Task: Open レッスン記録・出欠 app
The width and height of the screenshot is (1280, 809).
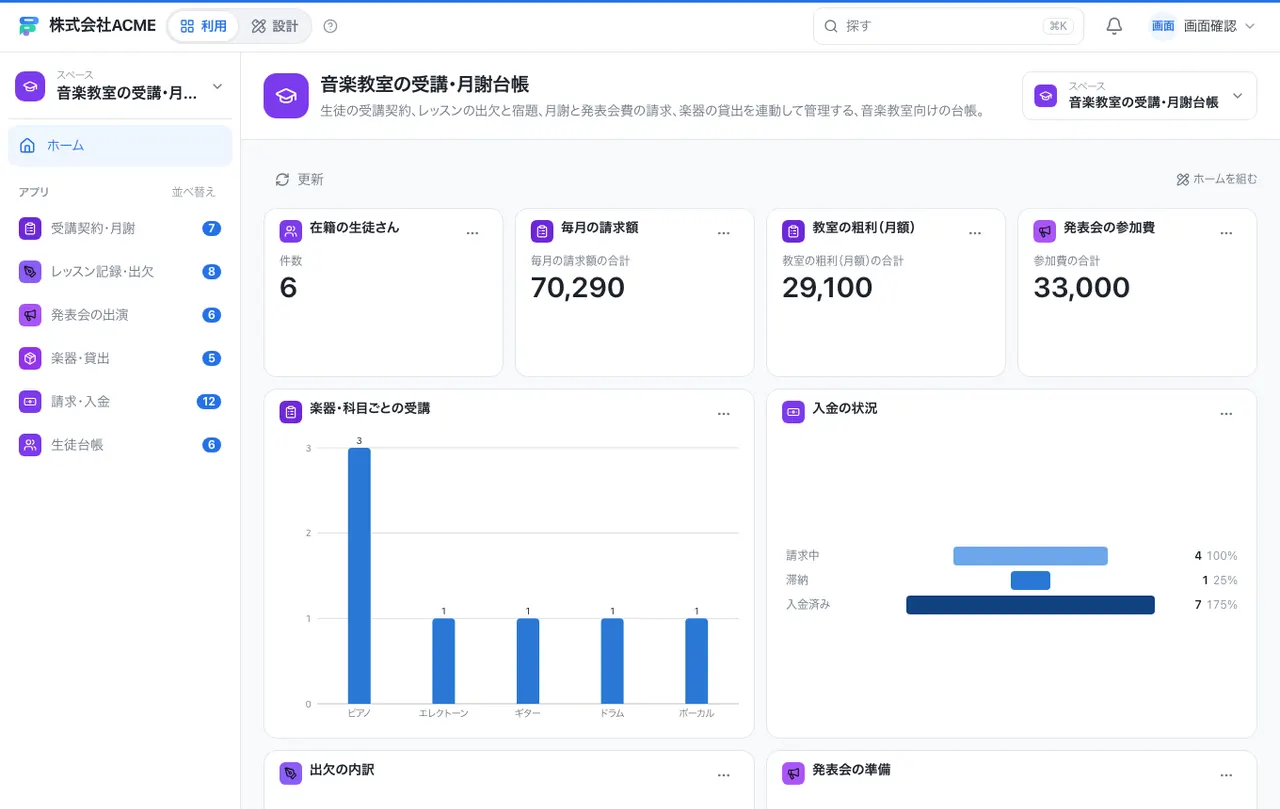Action: [x=120, y=271]
